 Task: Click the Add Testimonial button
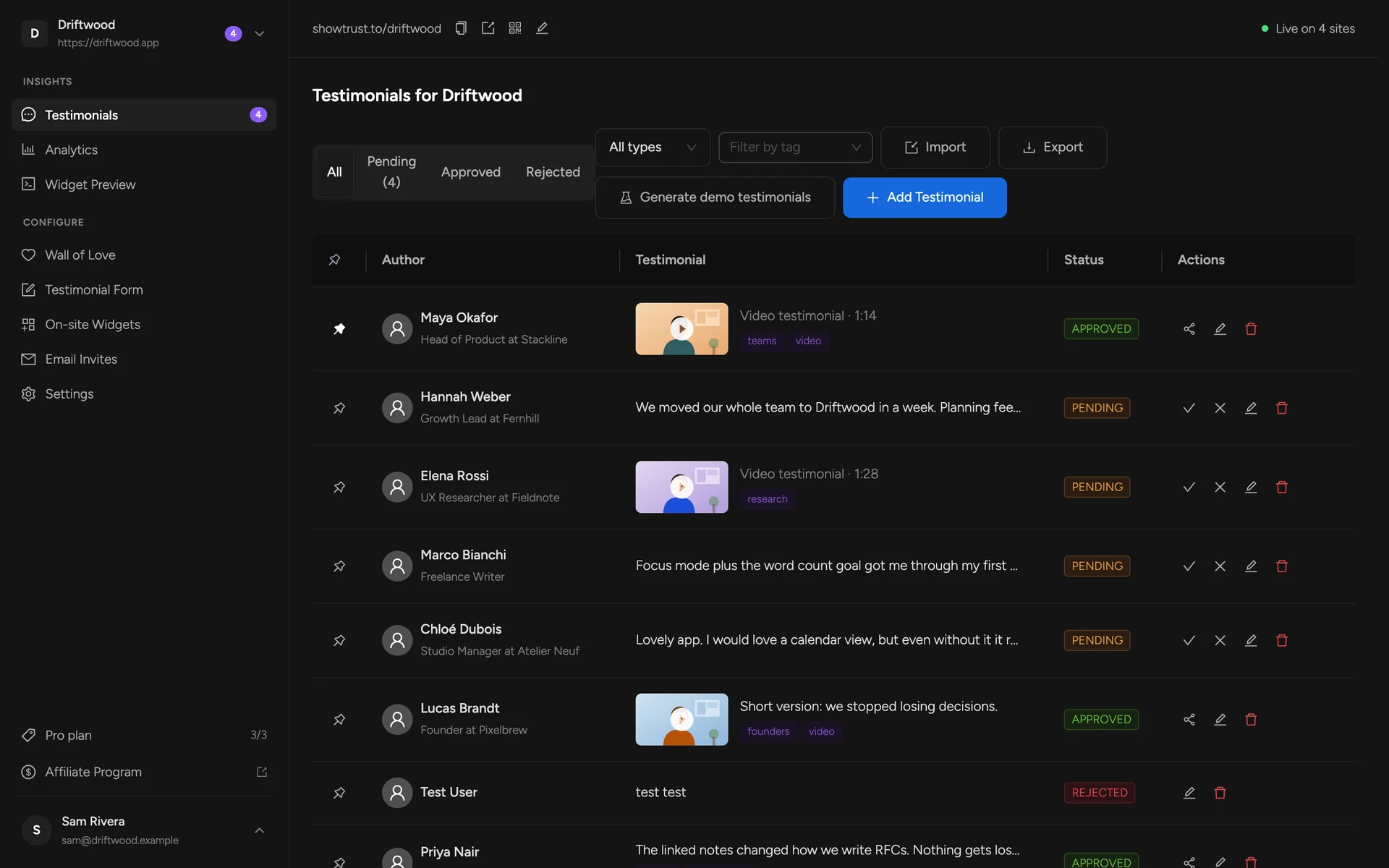(x=925, y=197)
